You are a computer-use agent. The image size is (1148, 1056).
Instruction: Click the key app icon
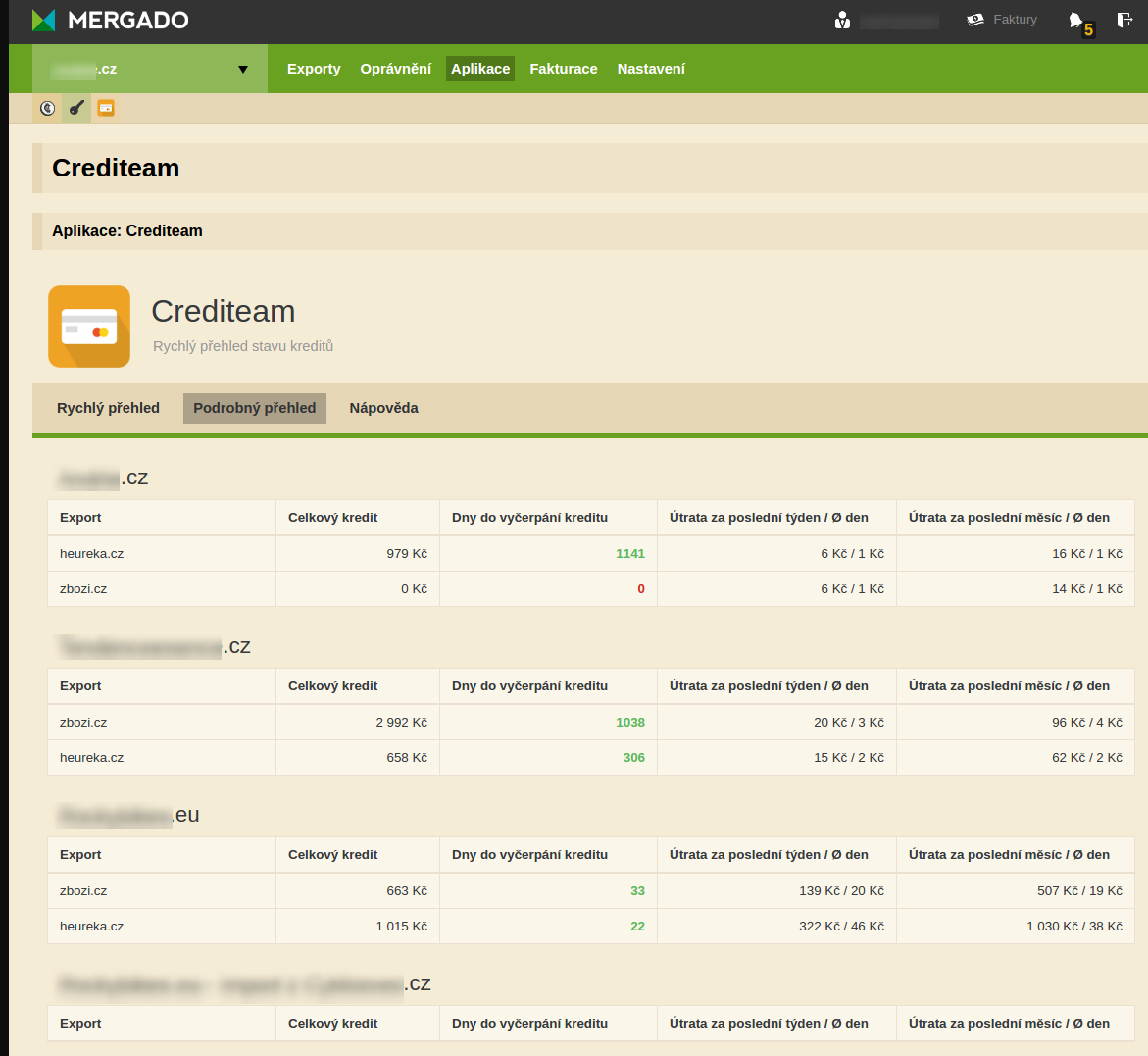76,109
